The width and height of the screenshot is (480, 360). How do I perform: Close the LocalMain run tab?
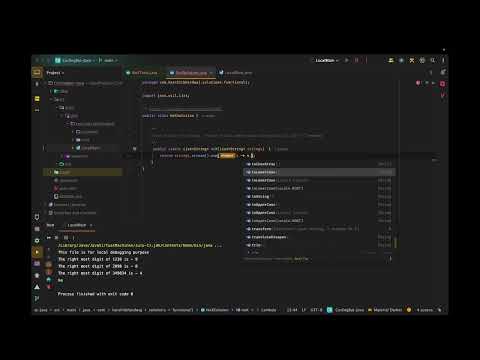tap(91, 225)
